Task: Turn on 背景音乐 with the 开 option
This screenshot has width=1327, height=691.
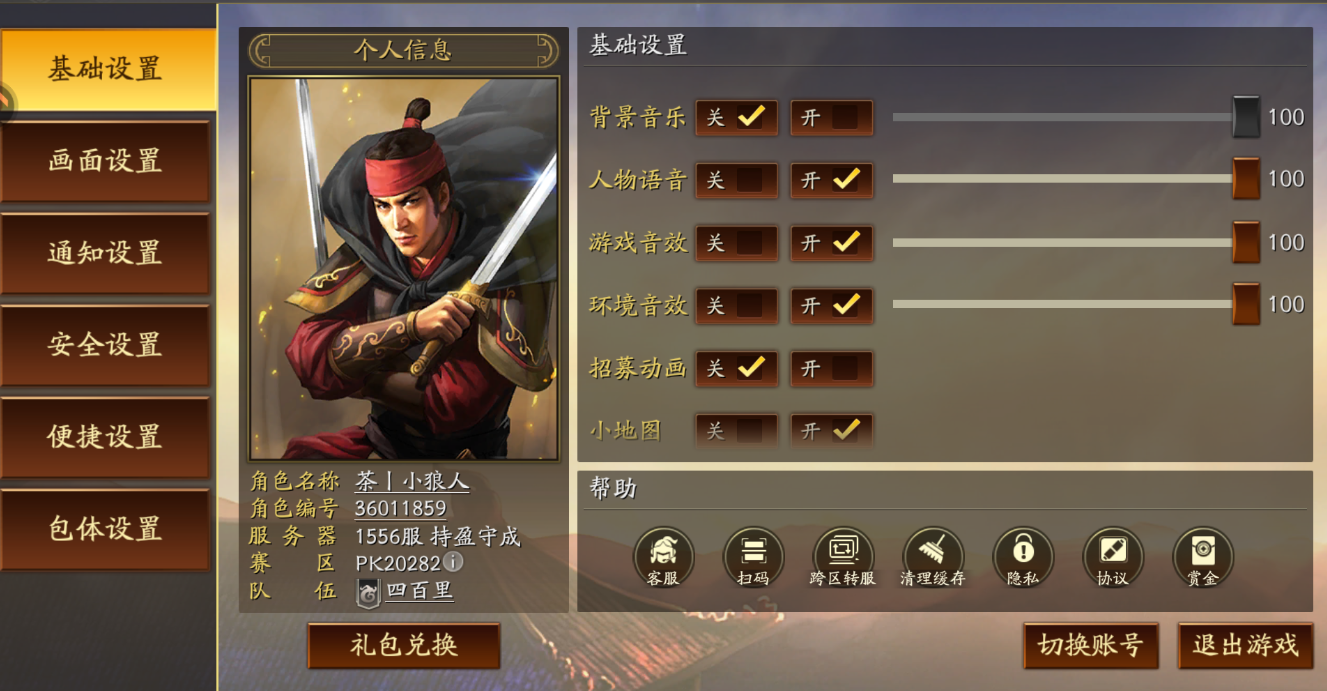Action: (832, 118)
